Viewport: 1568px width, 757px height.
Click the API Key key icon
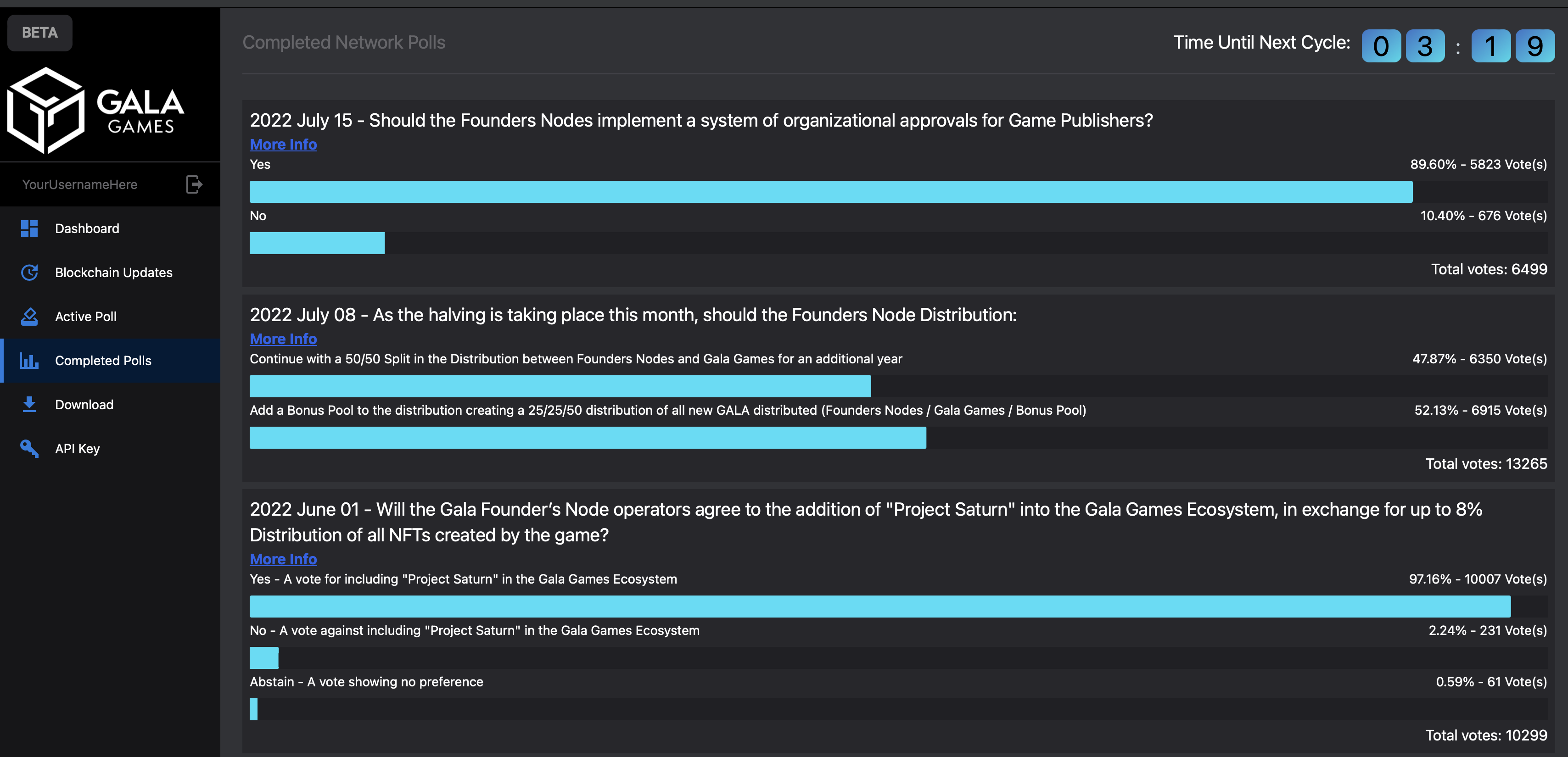click(x=29, y=449)
